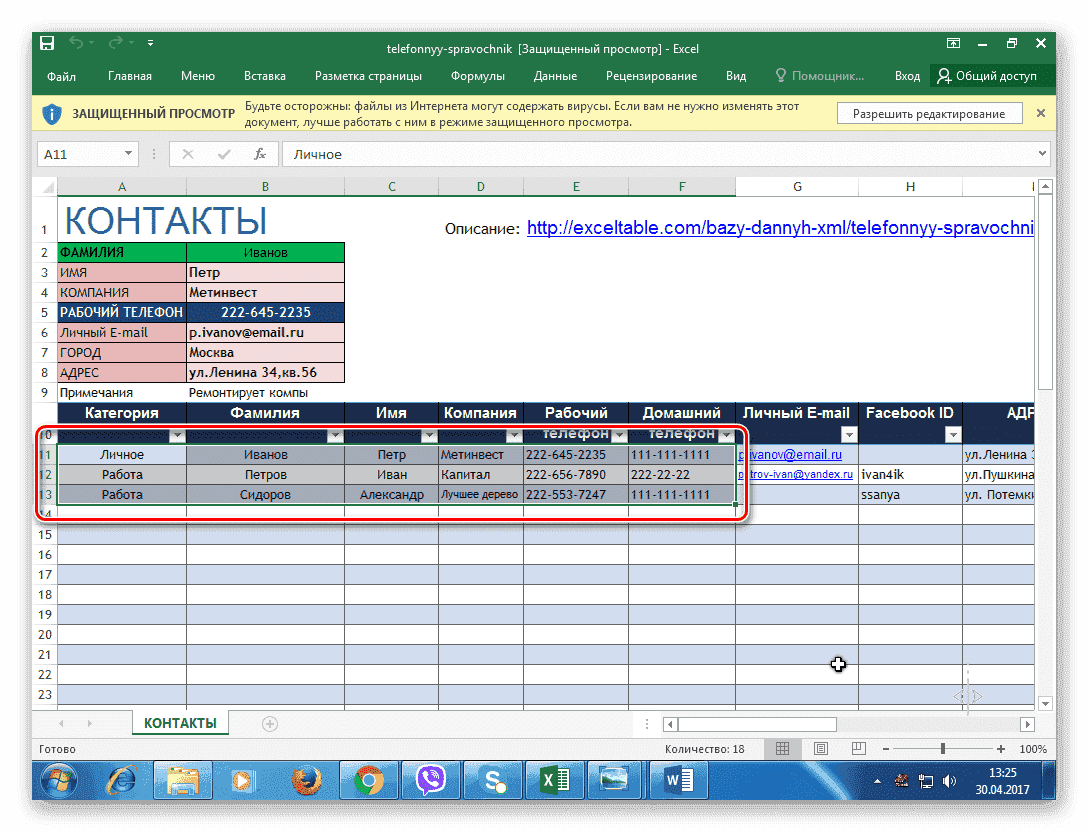Select the Page Break Preview icon
Screen dimensions: 1088x832
tap(859, 749)
